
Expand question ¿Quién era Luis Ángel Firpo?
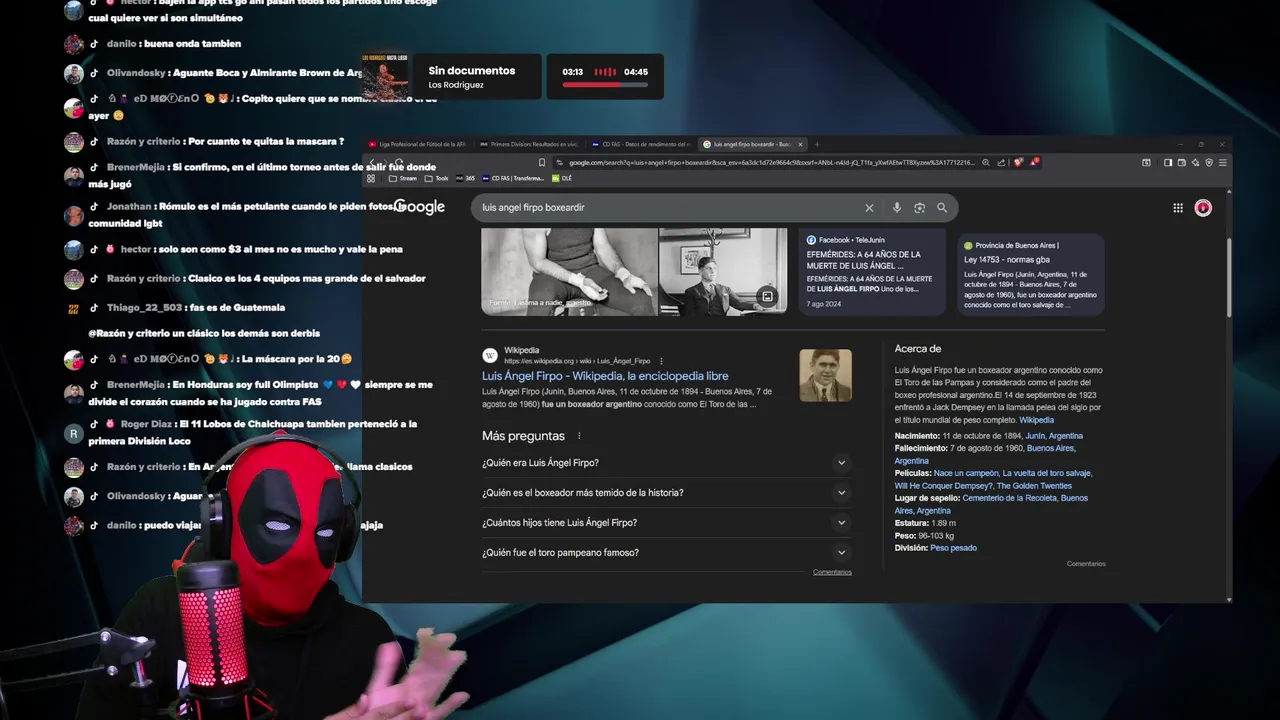(665, 463)
